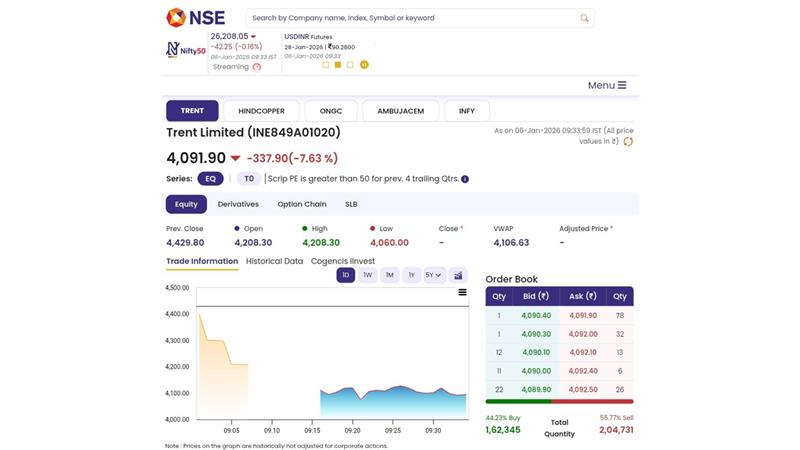Open the Option Chain tab
The image size is (800, 450).
click(302, 204)
